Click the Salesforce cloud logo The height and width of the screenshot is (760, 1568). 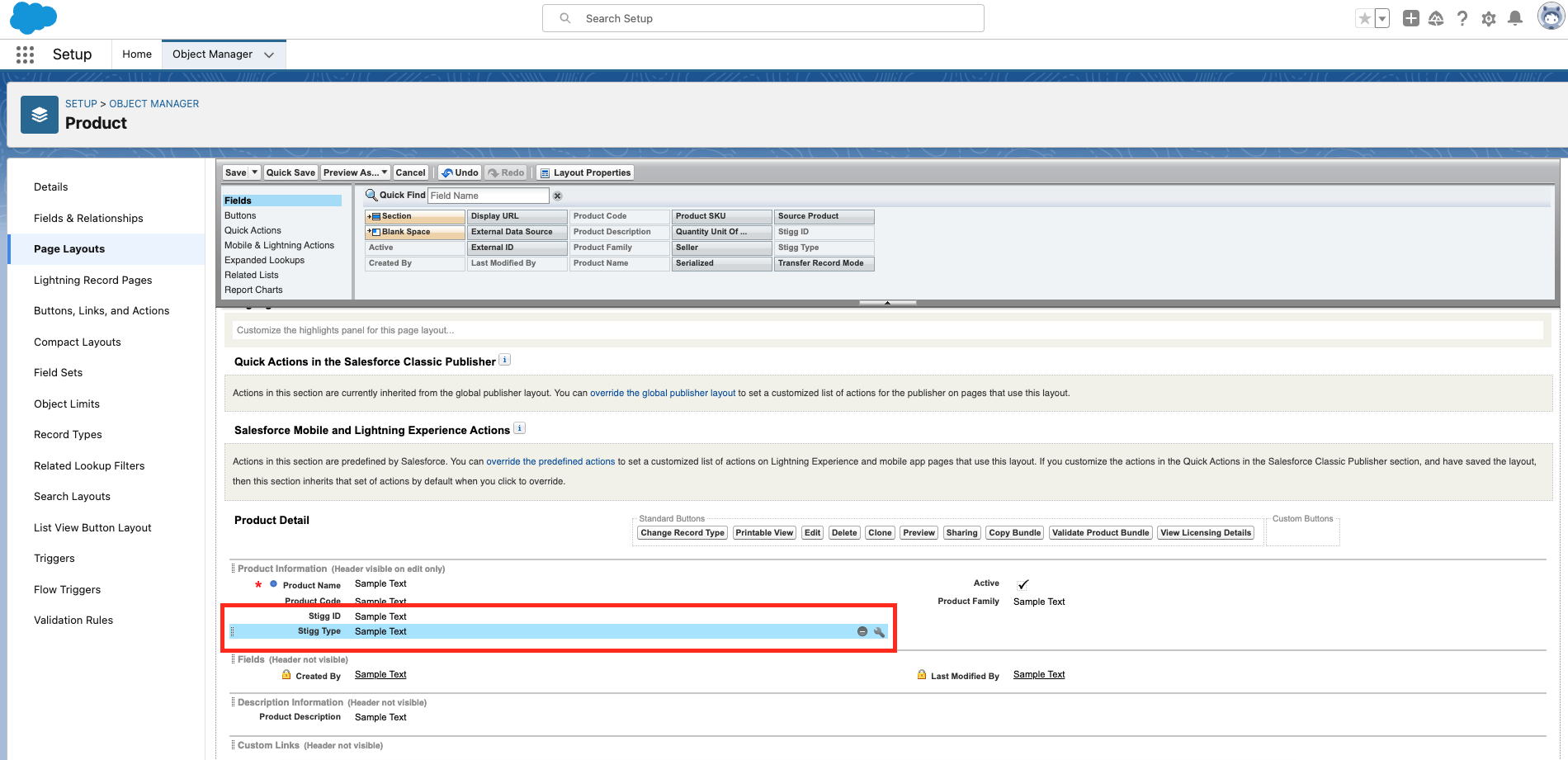[33, 17]
